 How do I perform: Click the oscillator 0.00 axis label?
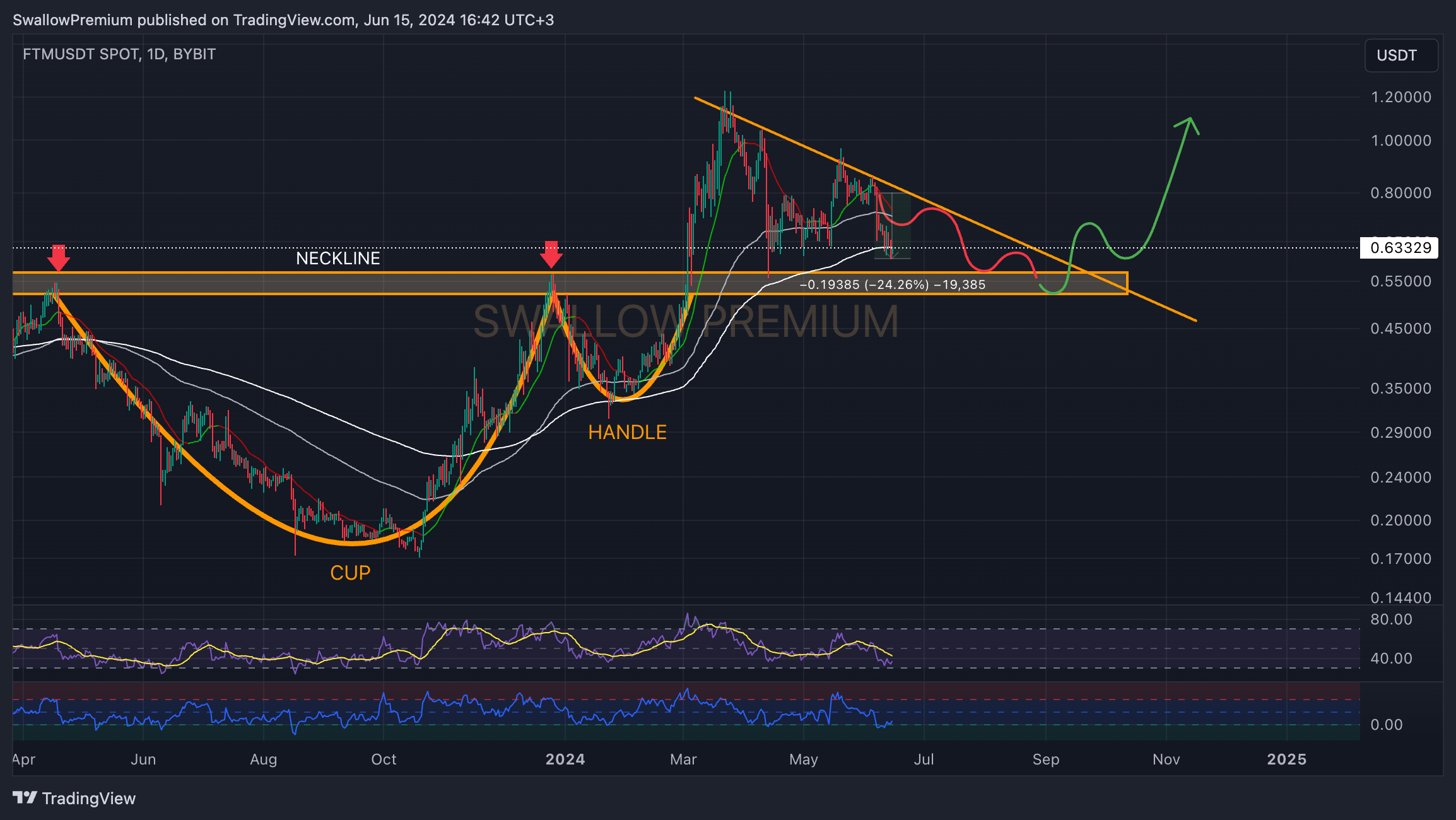(1387, 725)
